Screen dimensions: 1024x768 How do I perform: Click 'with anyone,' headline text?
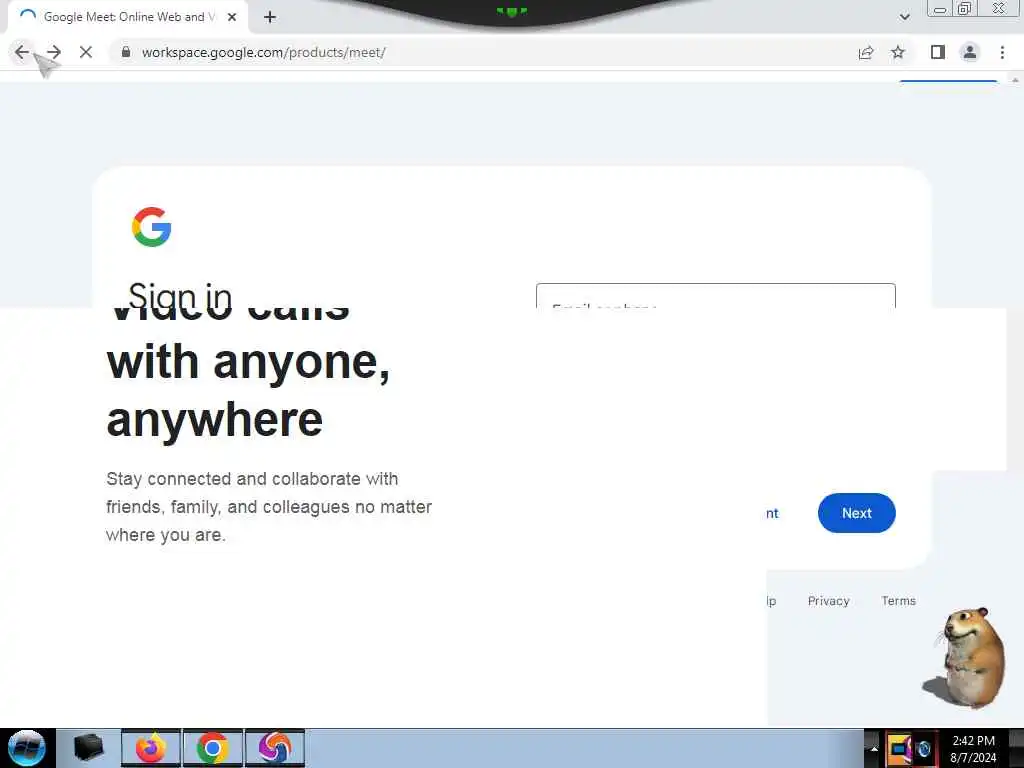point(248,363)
